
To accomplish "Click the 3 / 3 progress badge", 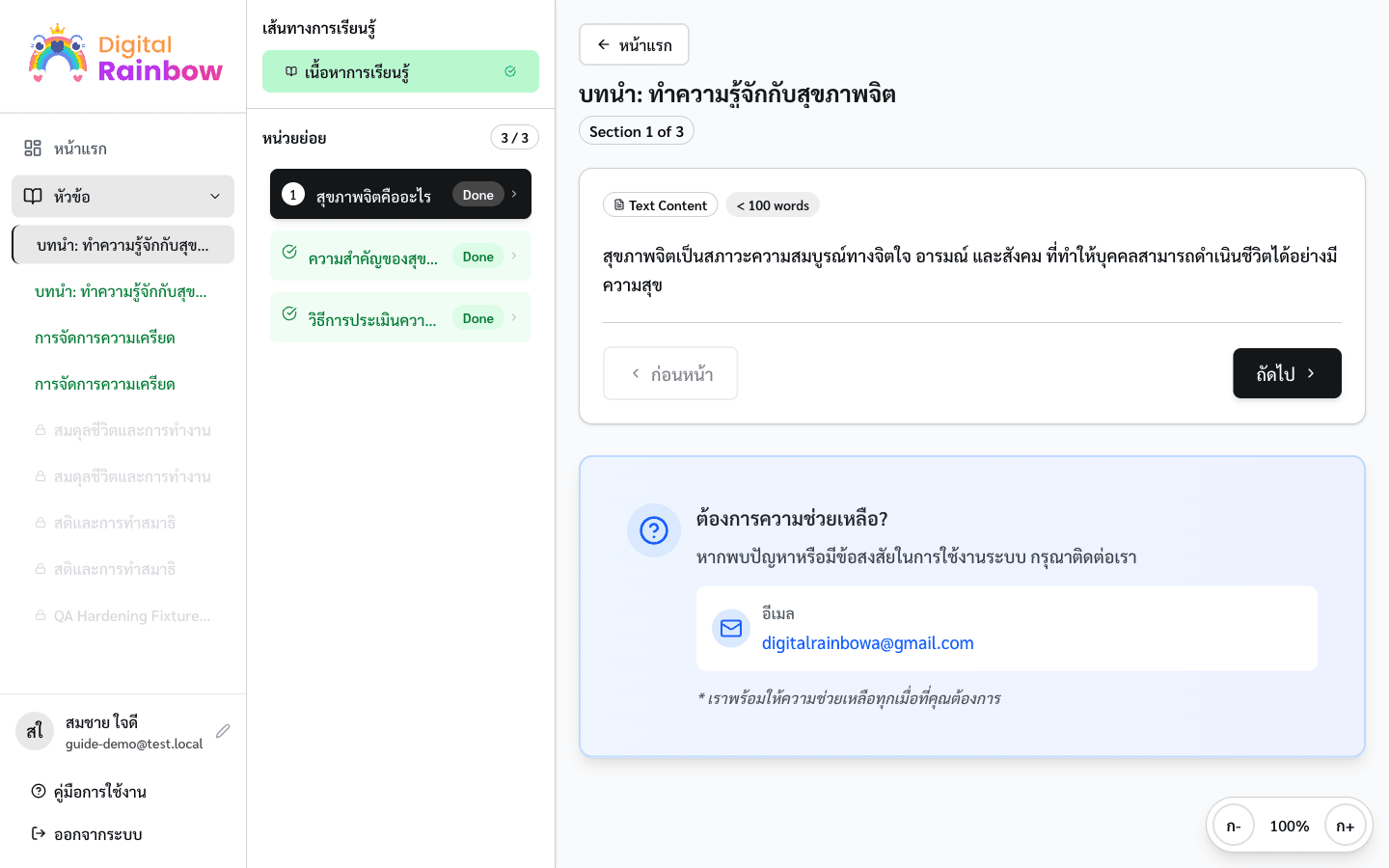I will [515, 137].
